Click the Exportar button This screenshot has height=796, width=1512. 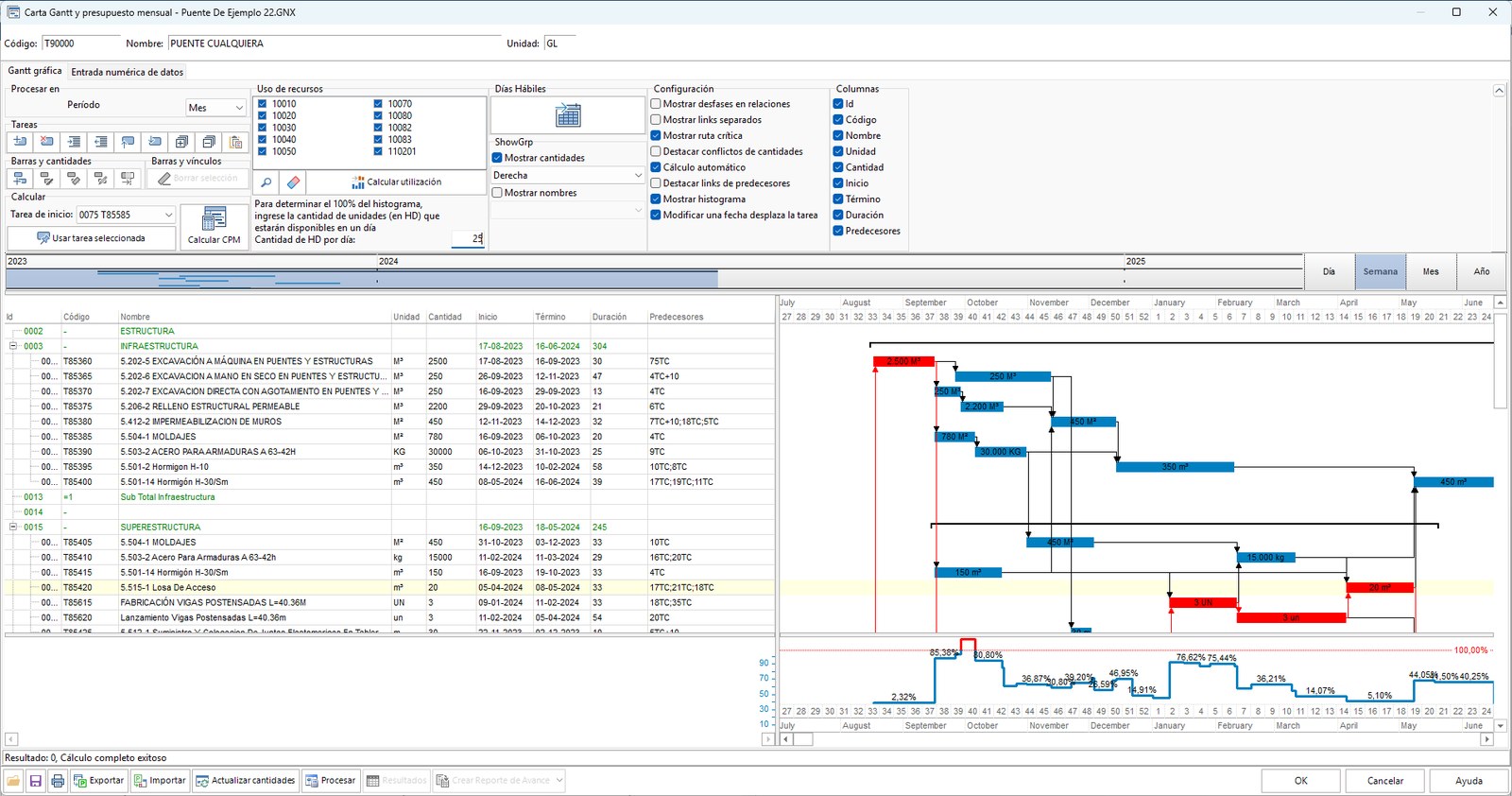click(99, 781)
